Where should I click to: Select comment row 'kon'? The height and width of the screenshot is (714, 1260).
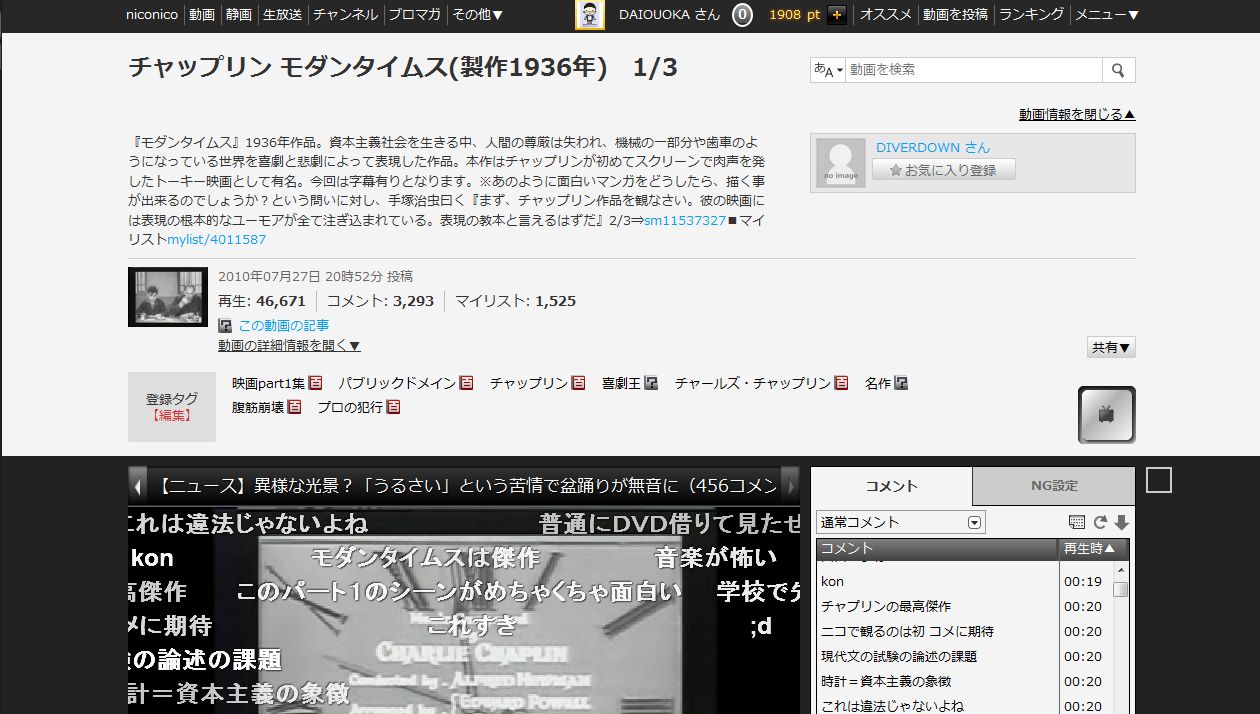coord(938,581)
